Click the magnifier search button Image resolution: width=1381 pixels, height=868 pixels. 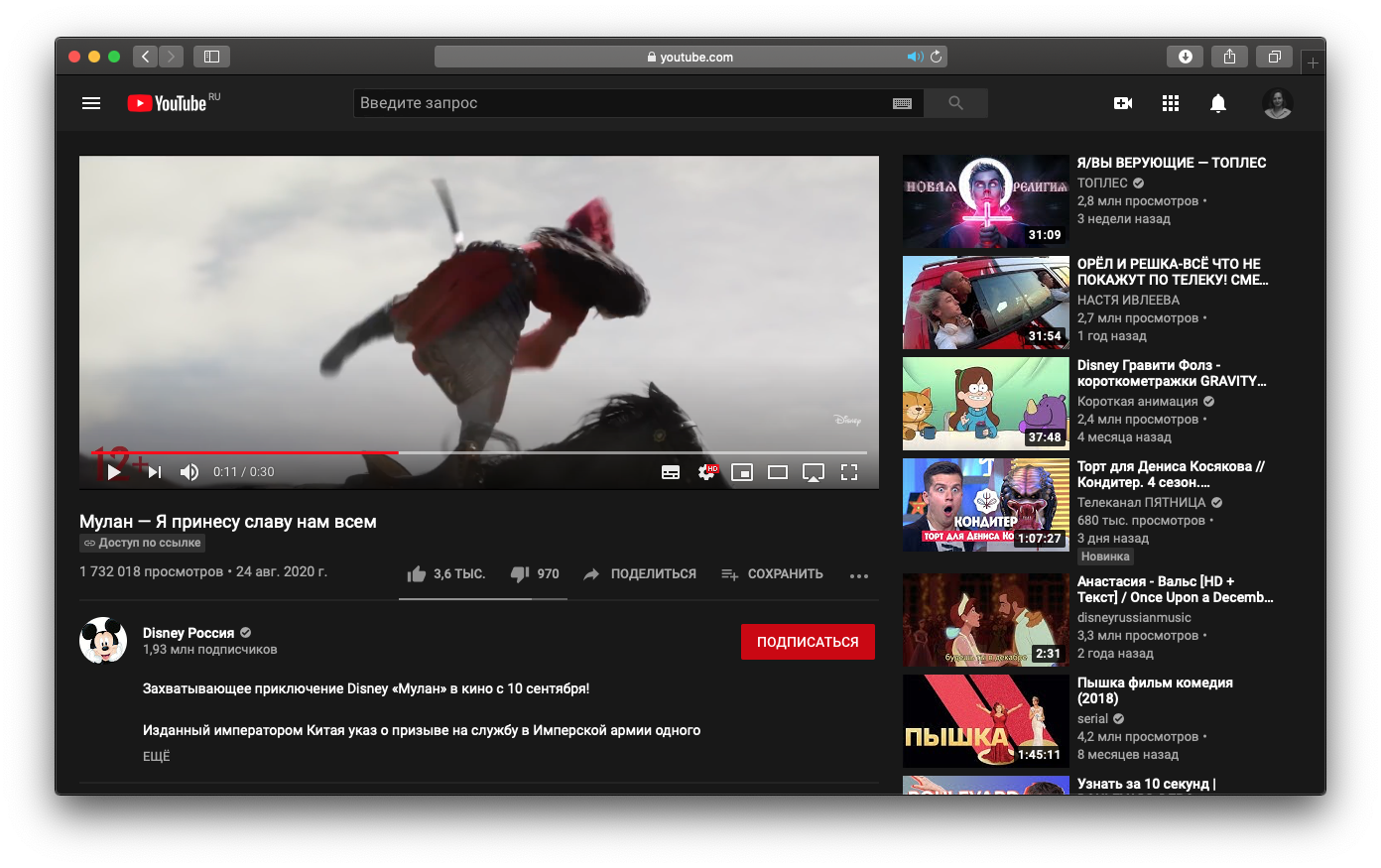pos(955,103)
